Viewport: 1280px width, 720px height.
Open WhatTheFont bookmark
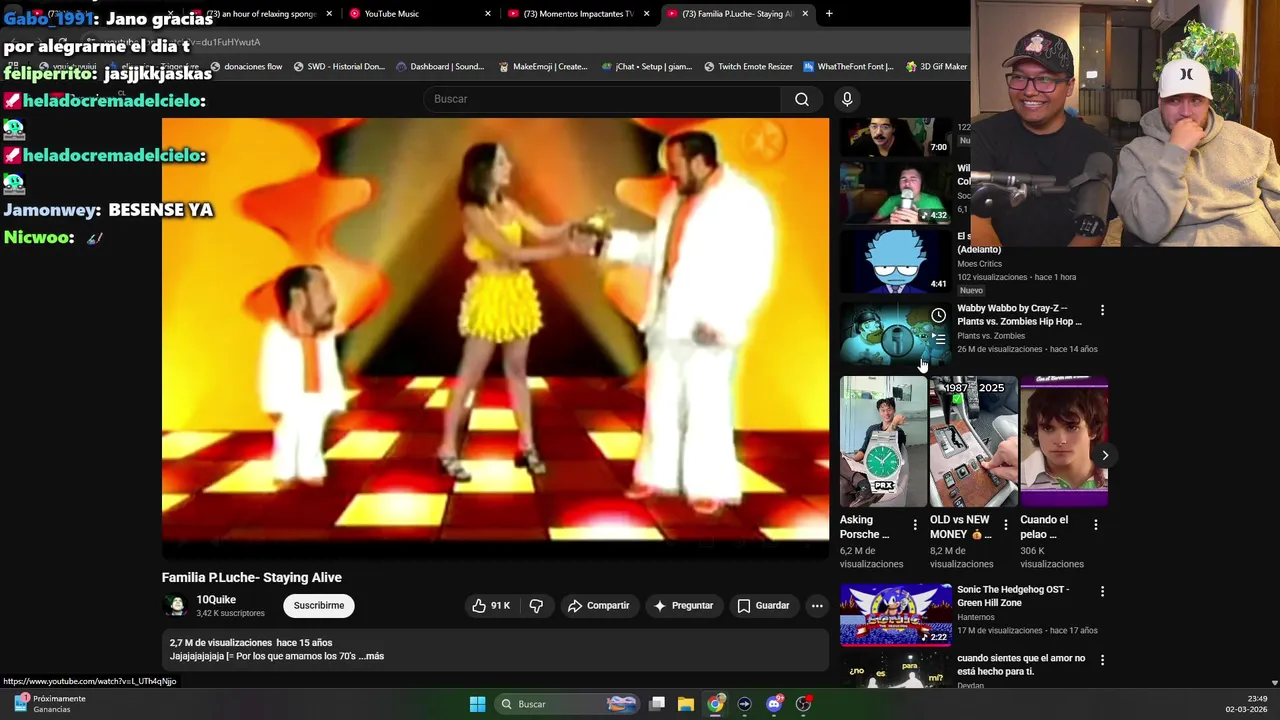click(x=848, y=67)
